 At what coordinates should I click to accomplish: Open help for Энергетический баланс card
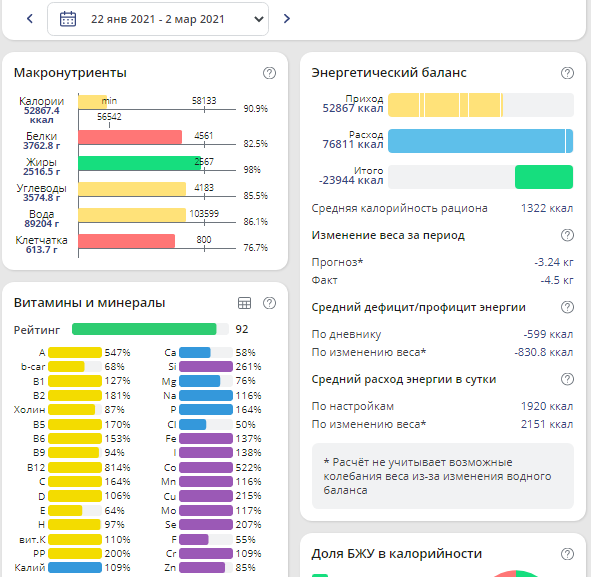point(567,73)
